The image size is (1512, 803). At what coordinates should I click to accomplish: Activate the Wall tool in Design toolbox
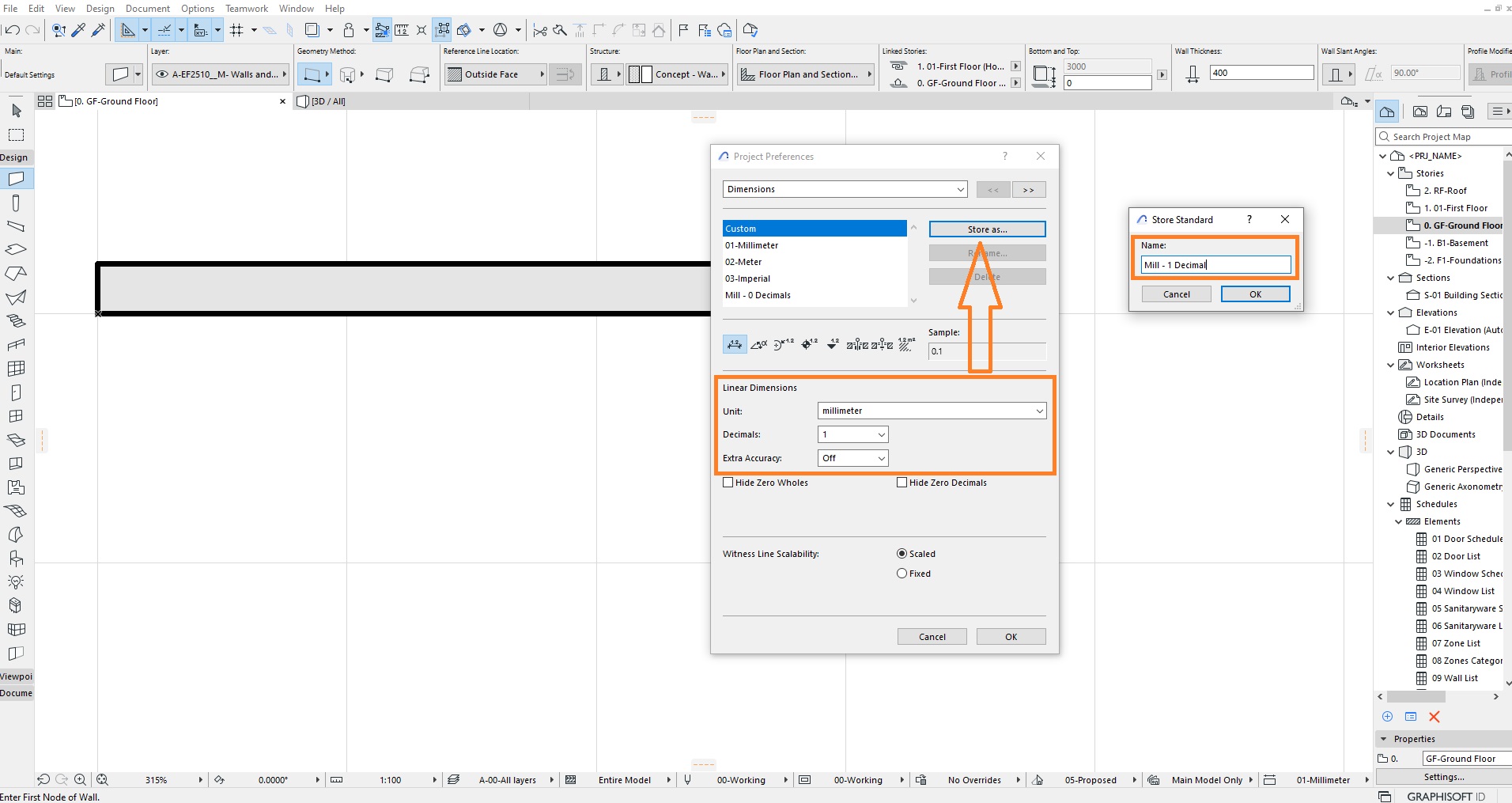pos(17,179)
